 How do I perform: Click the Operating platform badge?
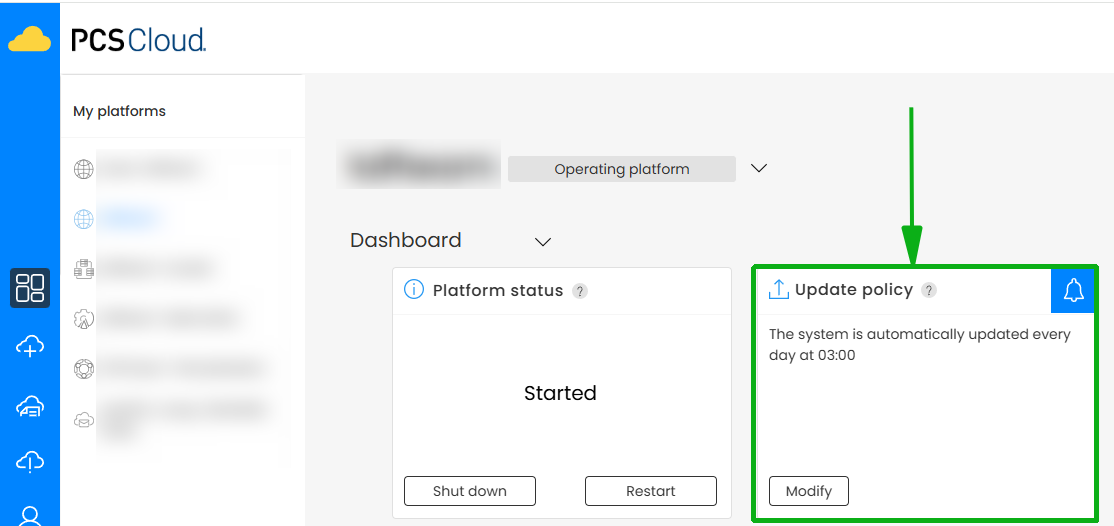[x=622, y=169]
